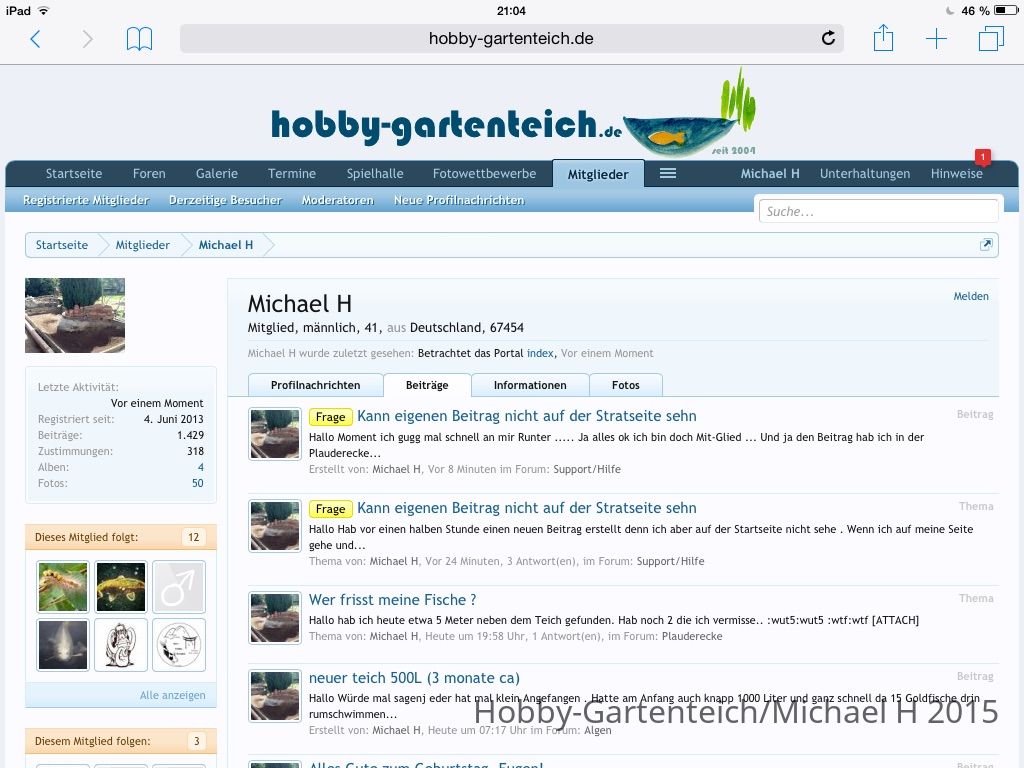1024x768 pixels.
Task: Switch to the Profilnachrichten tab
Action: point(315,385)
